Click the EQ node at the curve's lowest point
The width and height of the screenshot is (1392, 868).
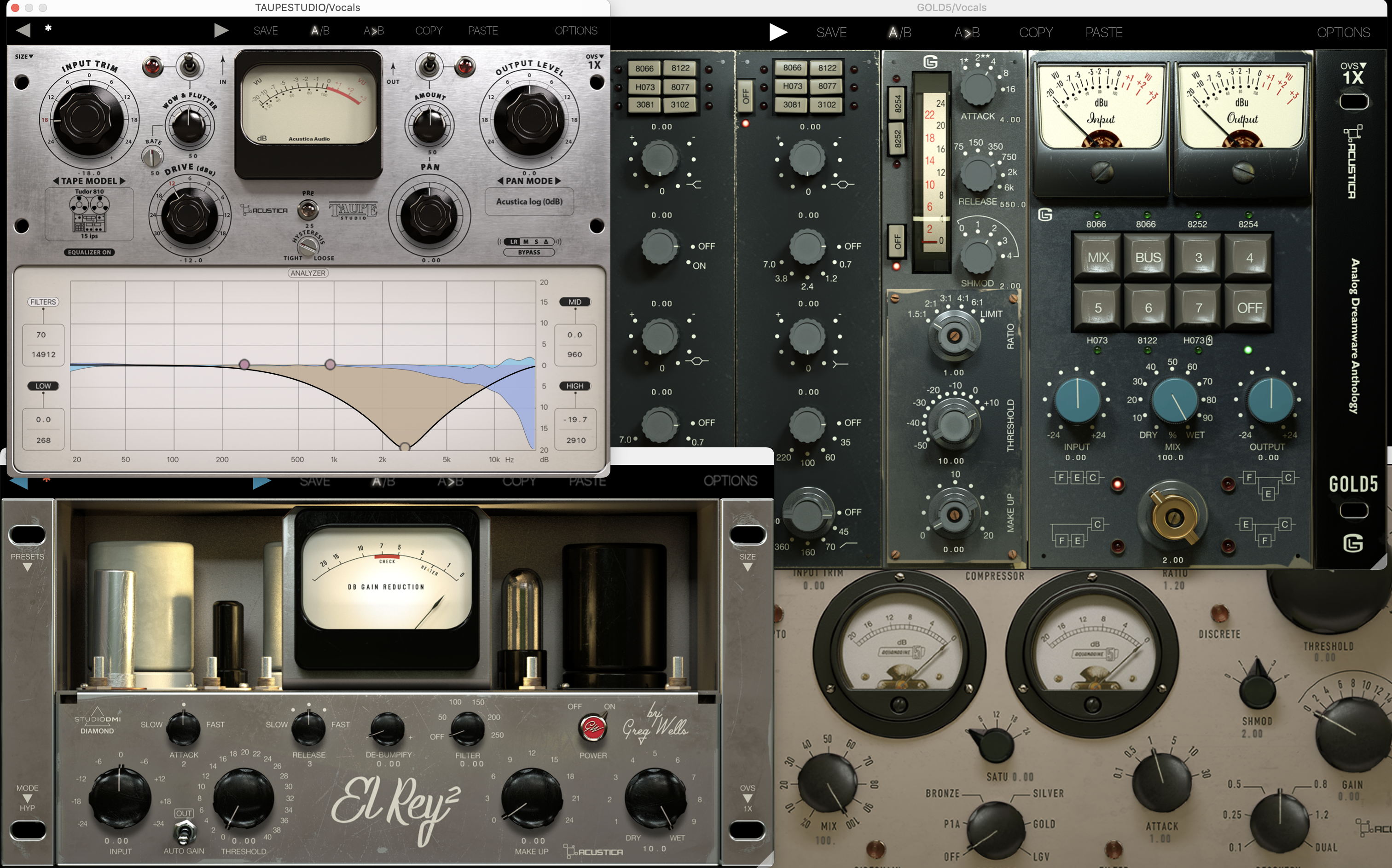click(x=405, y=447)
